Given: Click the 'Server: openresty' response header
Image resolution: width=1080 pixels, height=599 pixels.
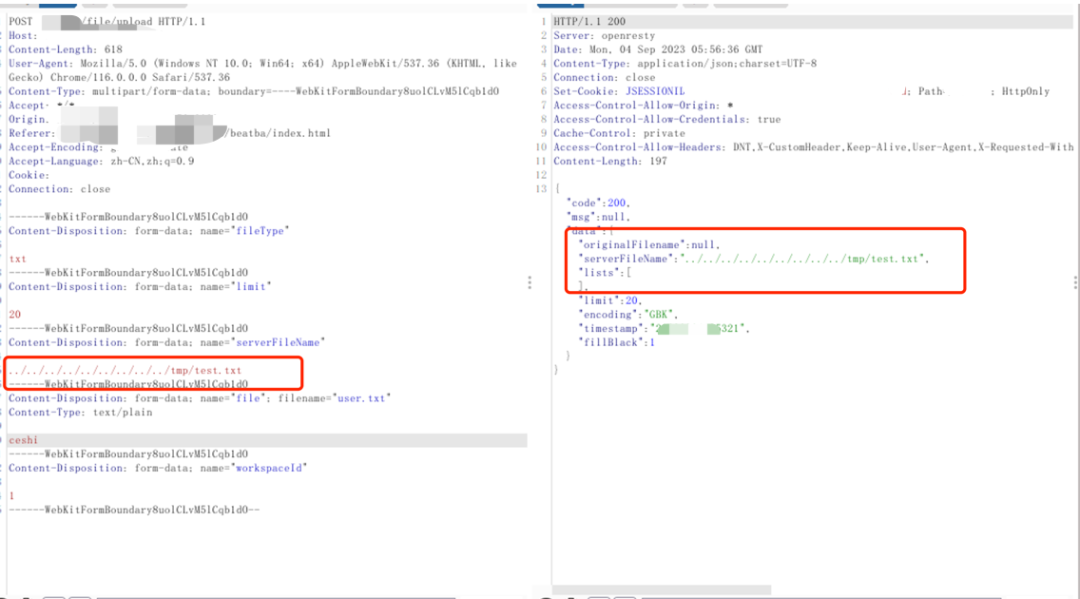Looking at the screenshot, I should coord(604,35).
